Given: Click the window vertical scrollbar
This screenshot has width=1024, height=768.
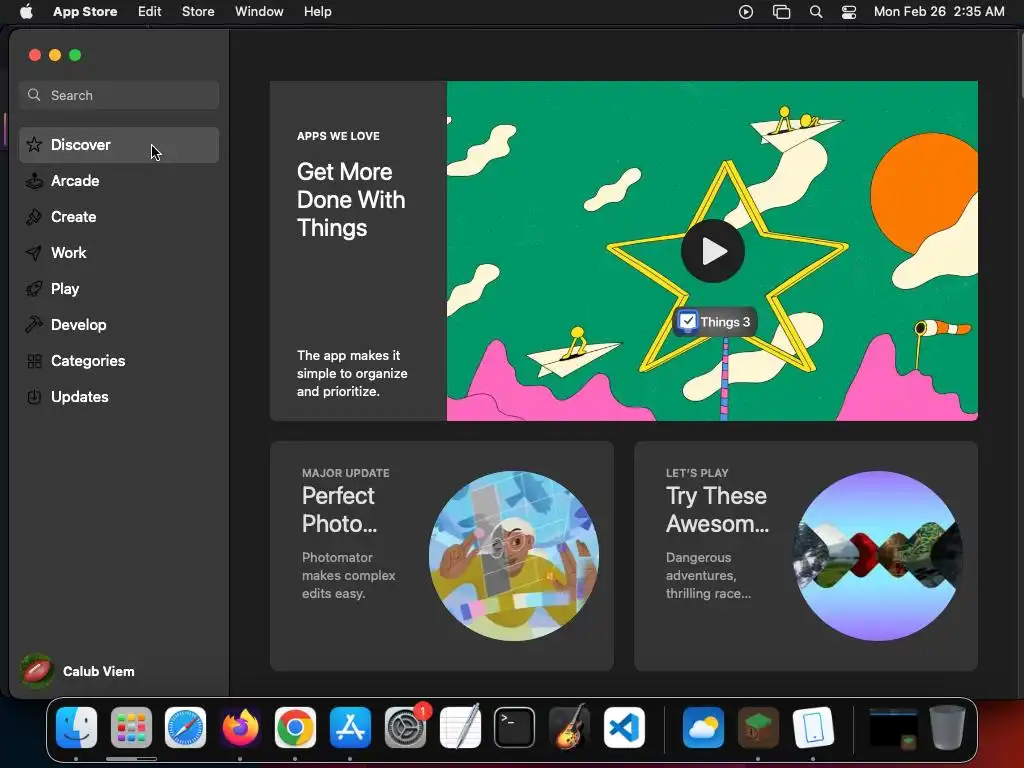Looking at the screenshot, I should 1020,65.
